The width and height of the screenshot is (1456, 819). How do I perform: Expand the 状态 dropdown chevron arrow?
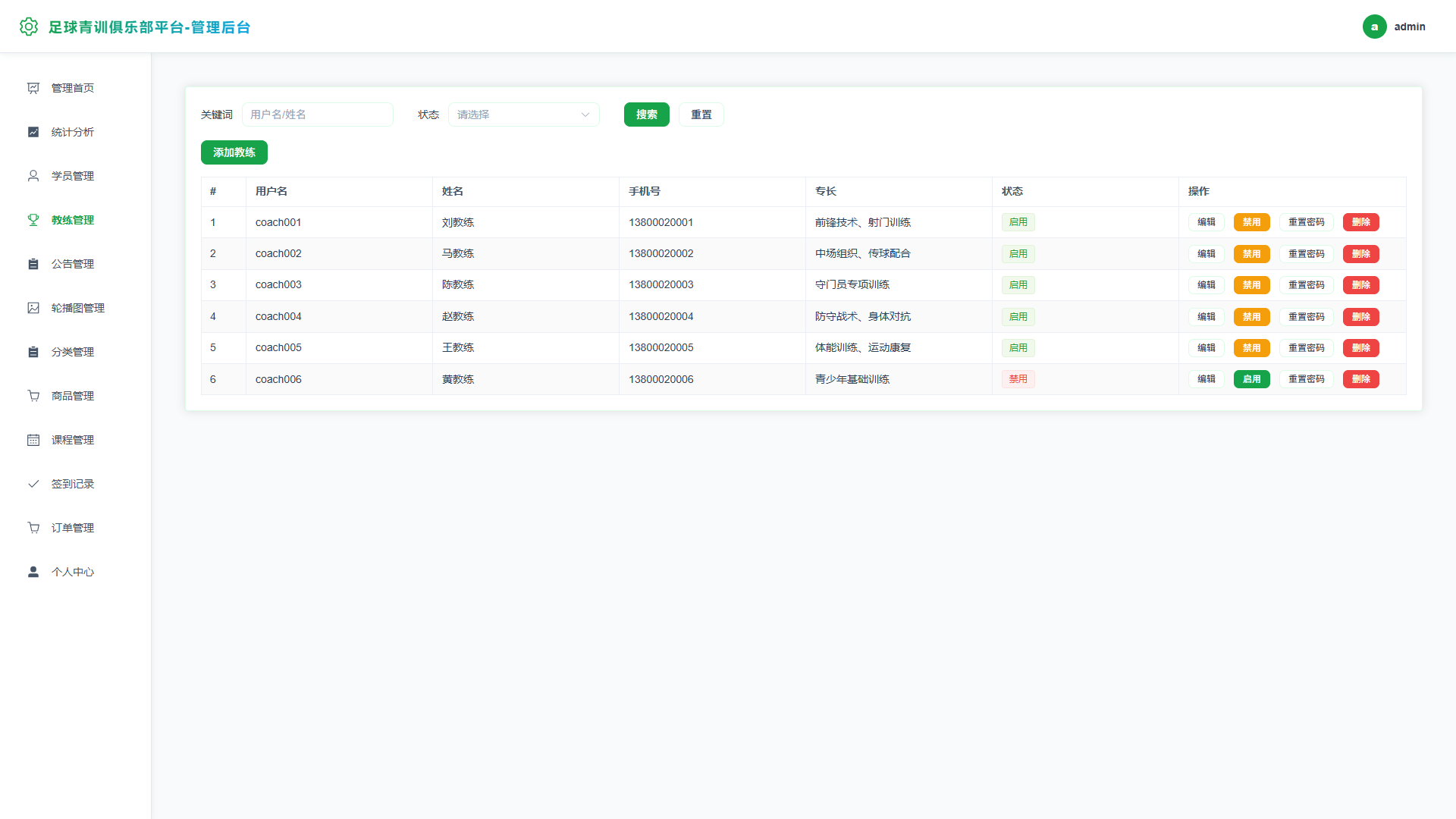[x=585, y=115]
